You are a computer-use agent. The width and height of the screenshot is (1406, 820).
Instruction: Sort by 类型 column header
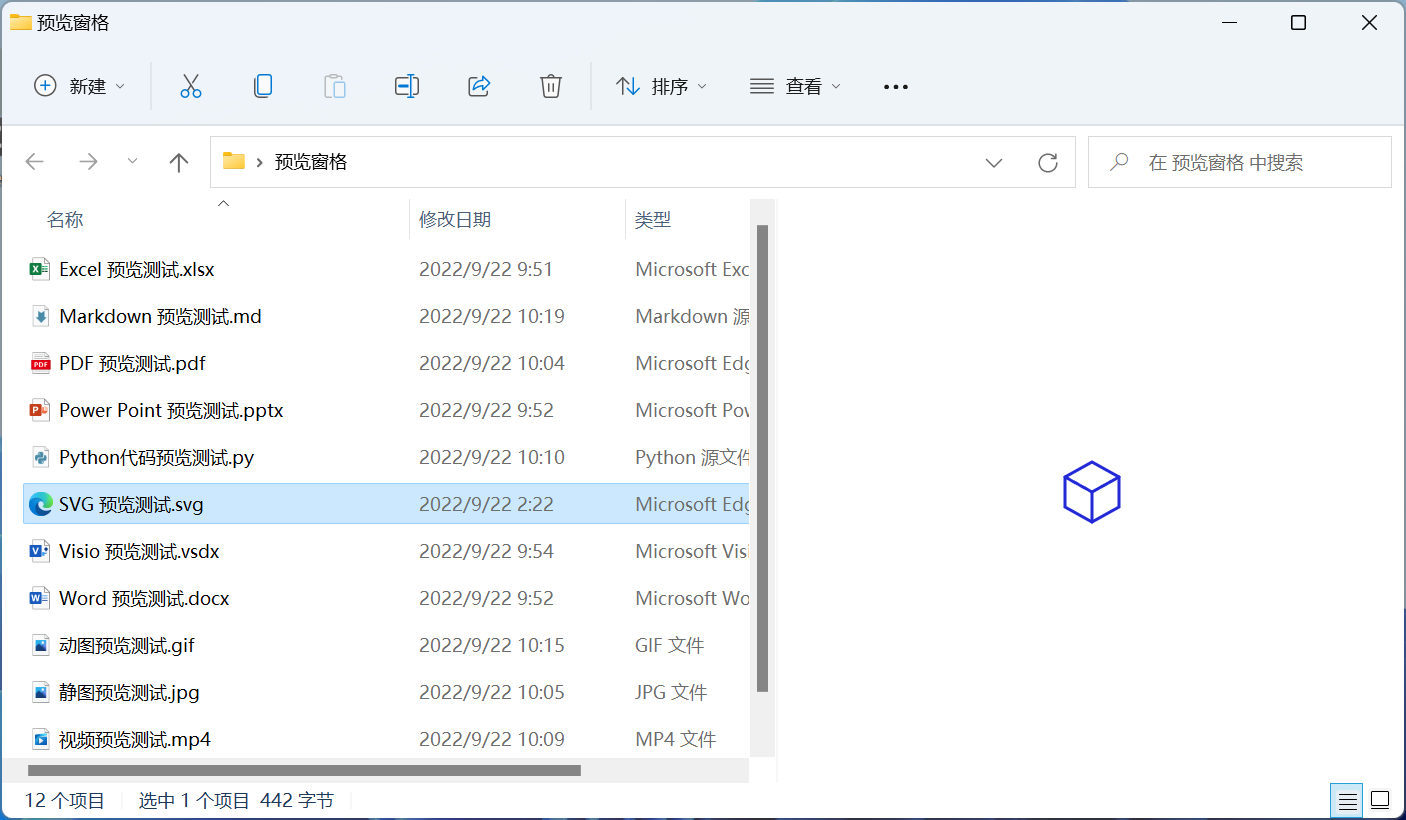[653, 220]
